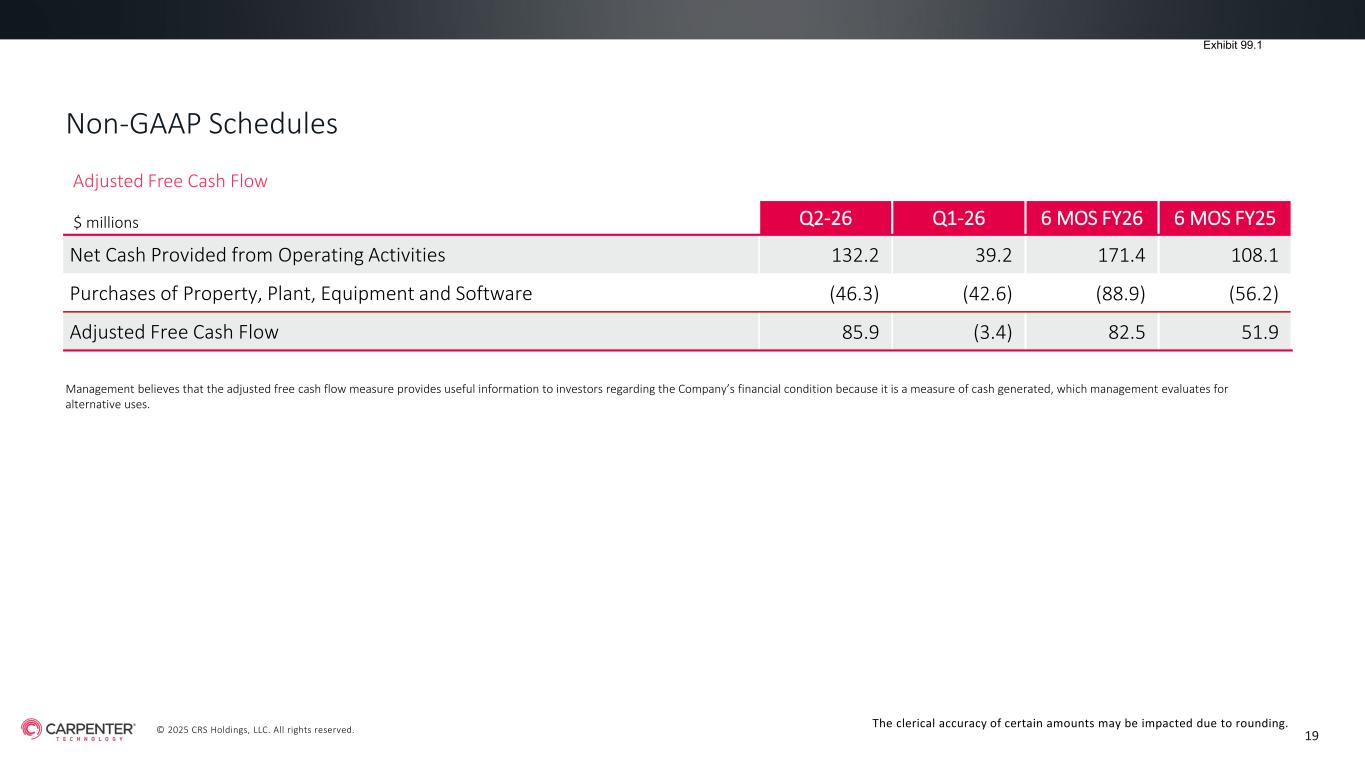The image size is (1365, 768).
Task: Click the $ millions unit label
Action: coord(104,221)
